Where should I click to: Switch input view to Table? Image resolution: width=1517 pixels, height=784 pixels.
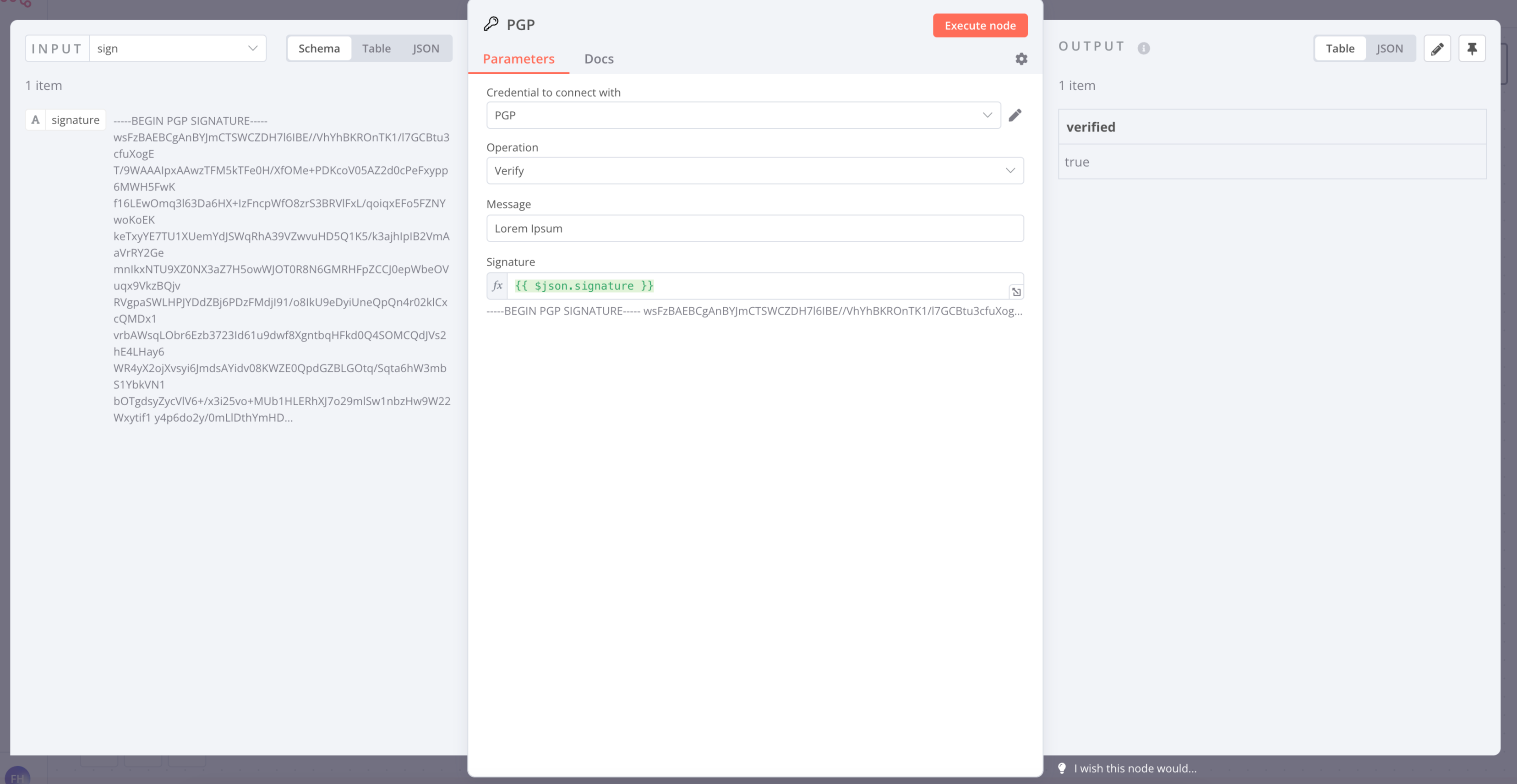[376, 49]
